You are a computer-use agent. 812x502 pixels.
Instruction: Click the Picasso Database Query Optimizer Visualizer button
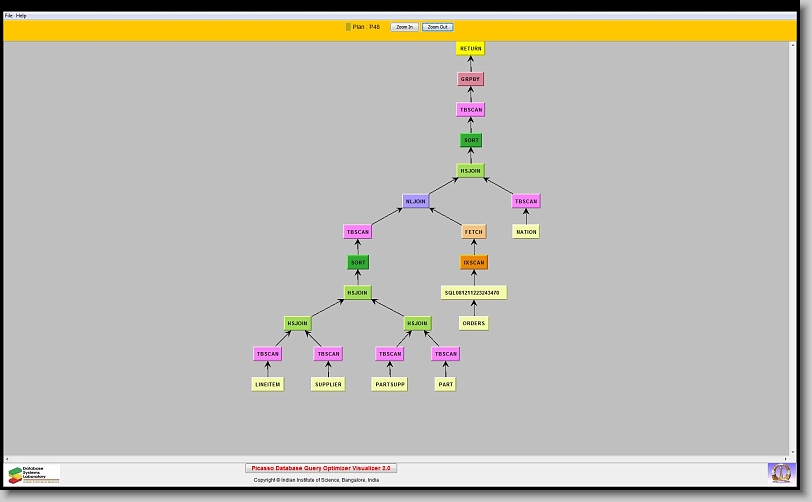click(x=321, y=468)
